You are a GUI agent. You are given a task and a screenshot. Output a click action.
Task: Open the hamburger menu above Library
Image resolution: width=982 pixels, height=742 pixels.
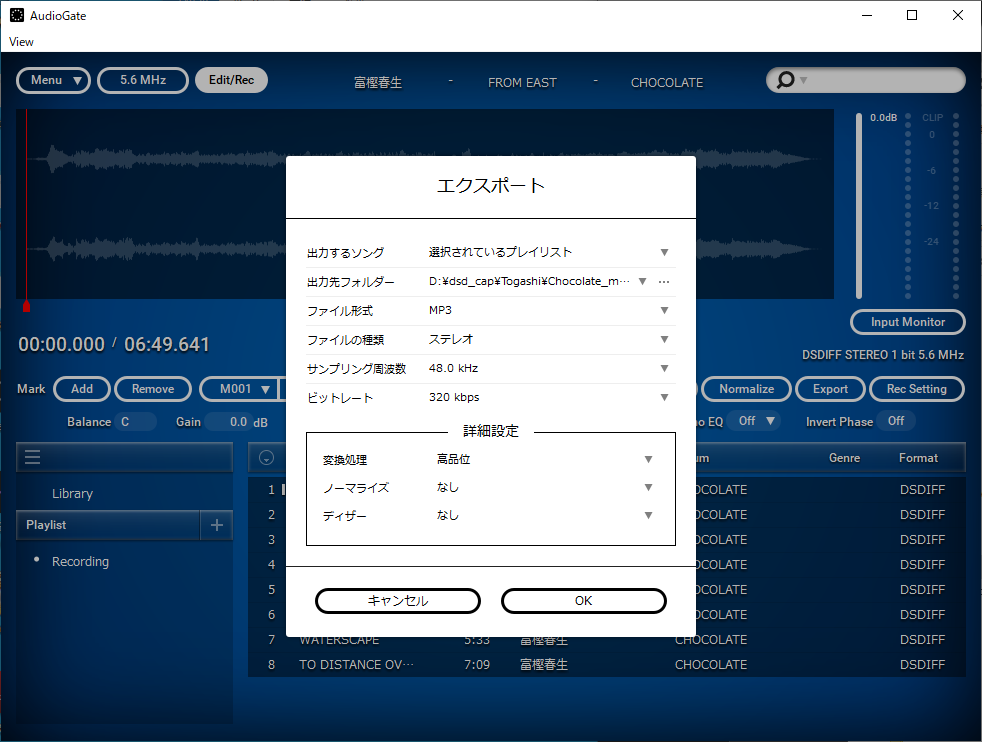click(33, 457)
